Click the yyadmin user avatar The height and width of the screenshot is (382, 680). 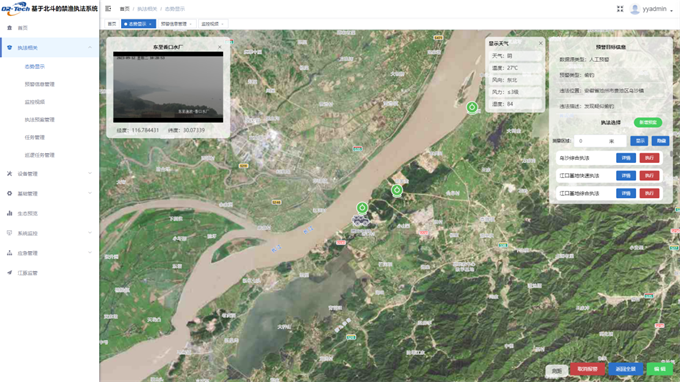[634, 9]
